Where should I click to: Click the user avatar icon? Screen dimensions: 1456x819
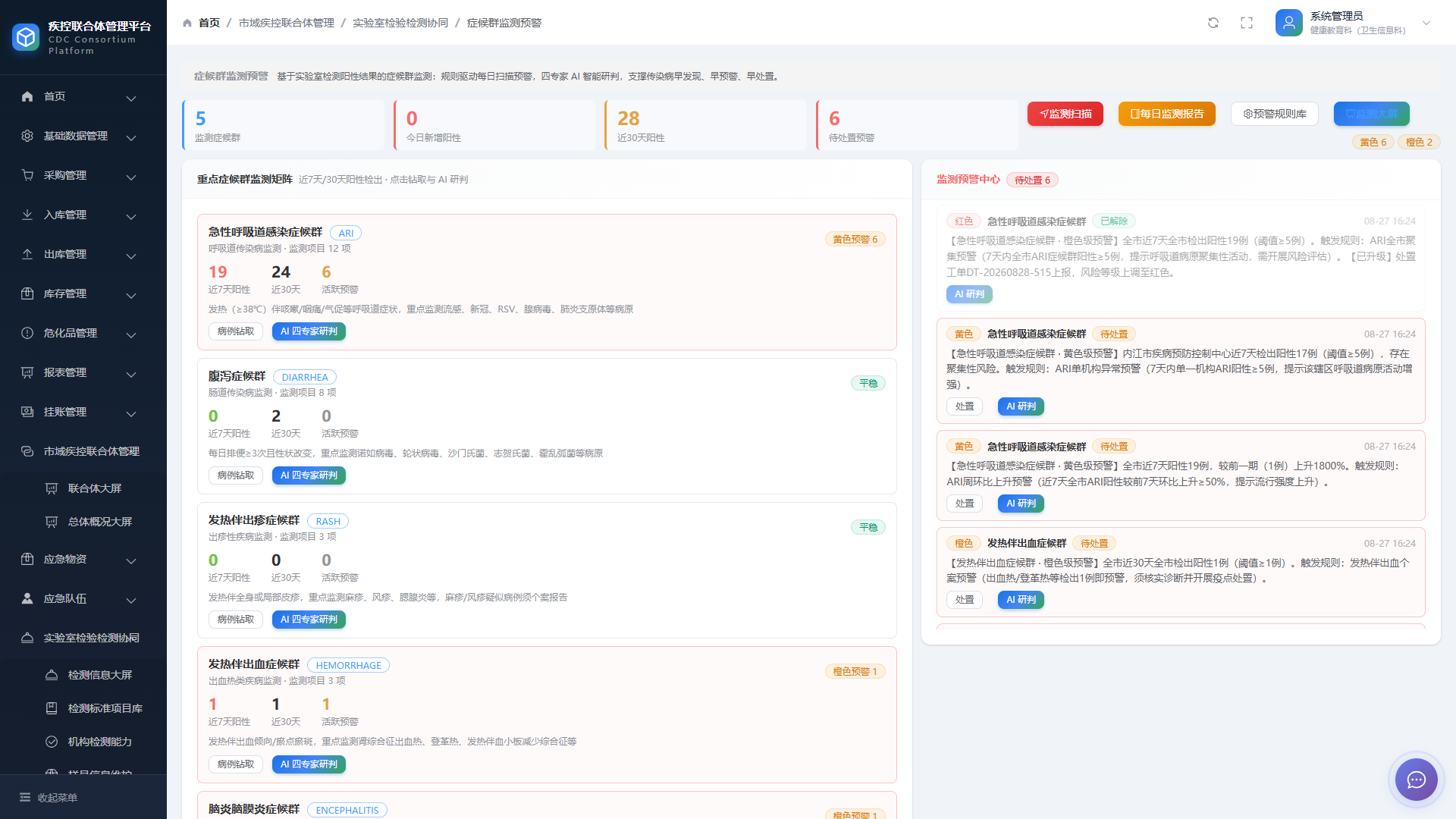pyautogui.click(x=1288, y=23)
